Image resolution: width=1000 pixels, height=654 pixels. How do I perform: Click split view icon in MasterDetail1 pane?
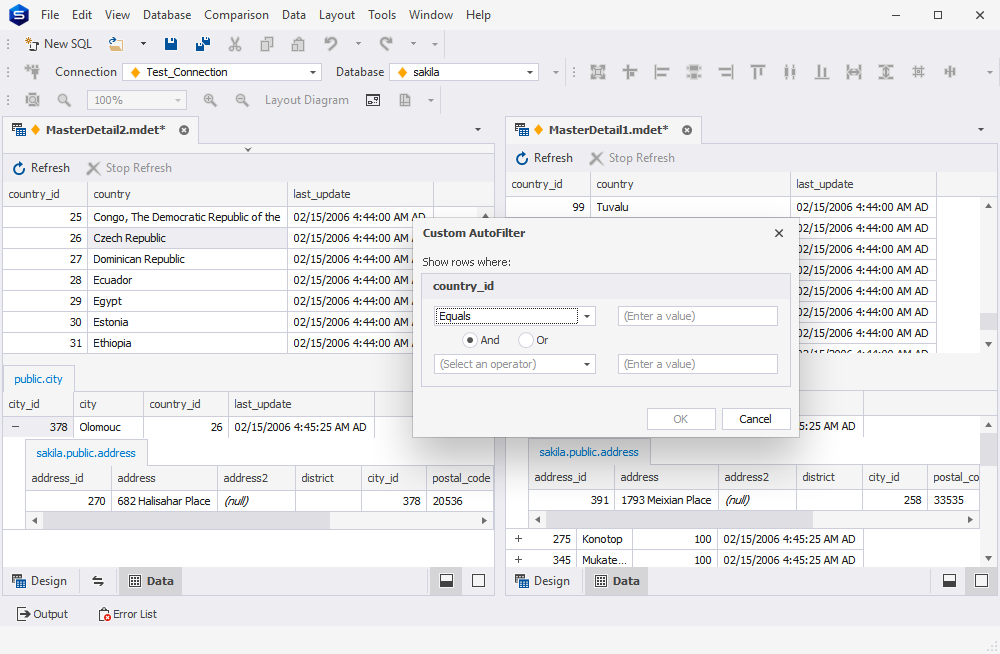950,581
